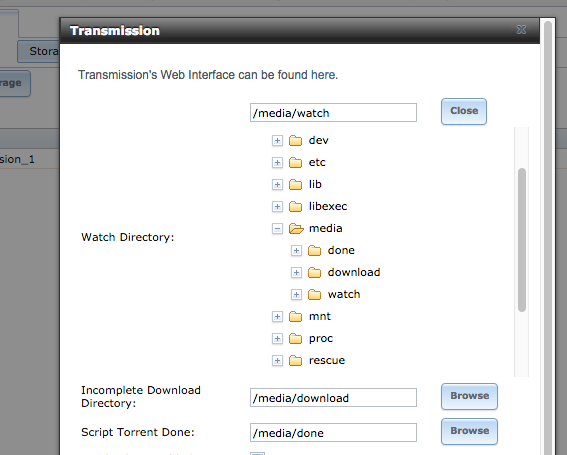Image resolution: width=567 pixels, height=455 pixels.
Task: Close the Transmission dialog with X
Action: 521,30
